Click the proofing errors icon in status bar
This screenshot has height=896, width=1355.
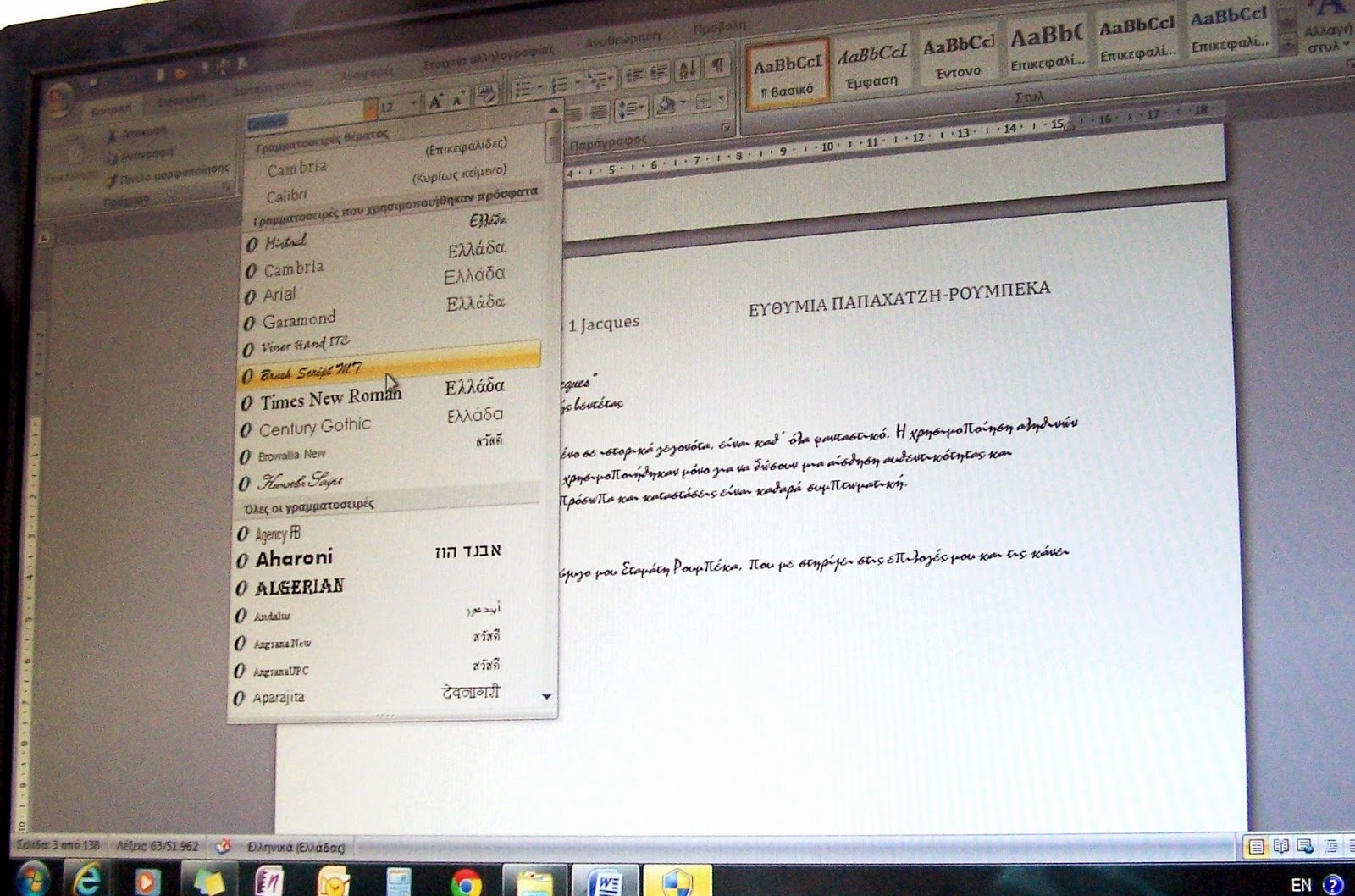coord(224,845)
